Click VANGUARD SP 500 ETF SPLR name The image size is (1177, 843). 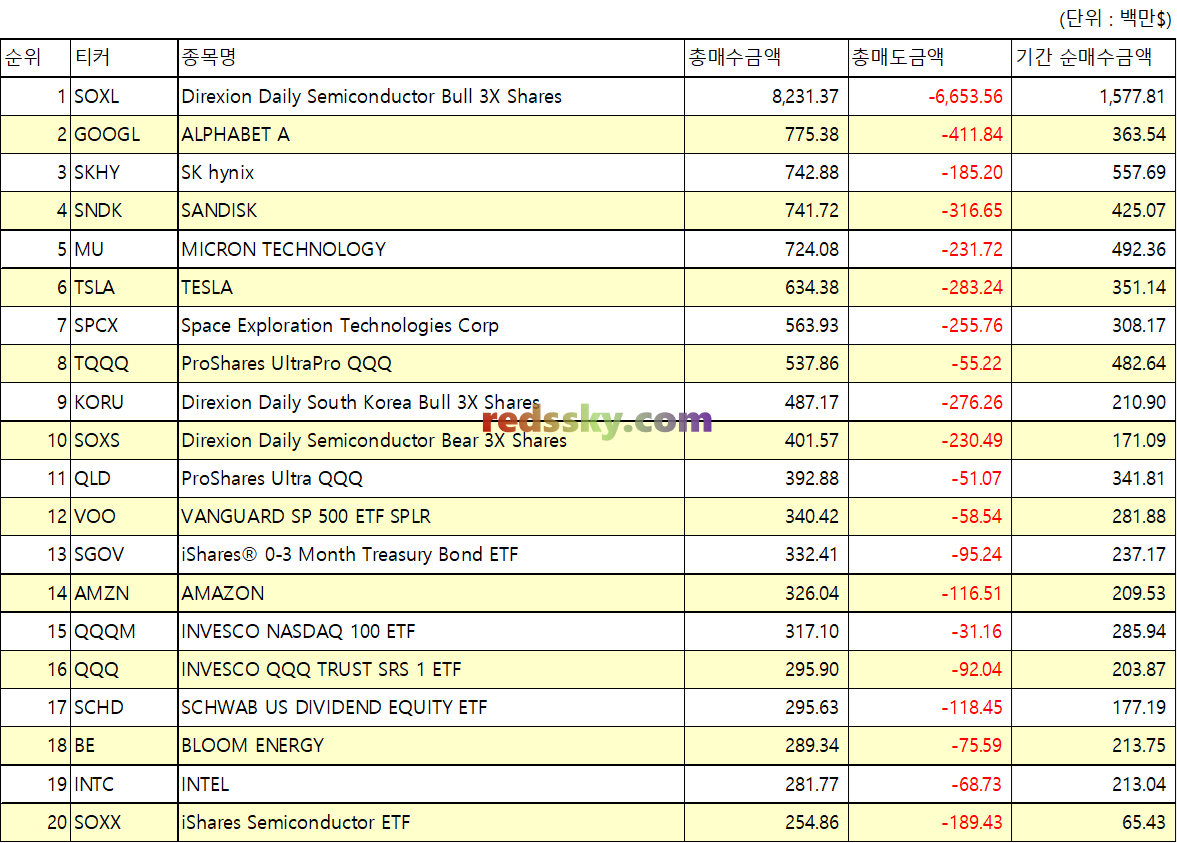click(306, 516)
